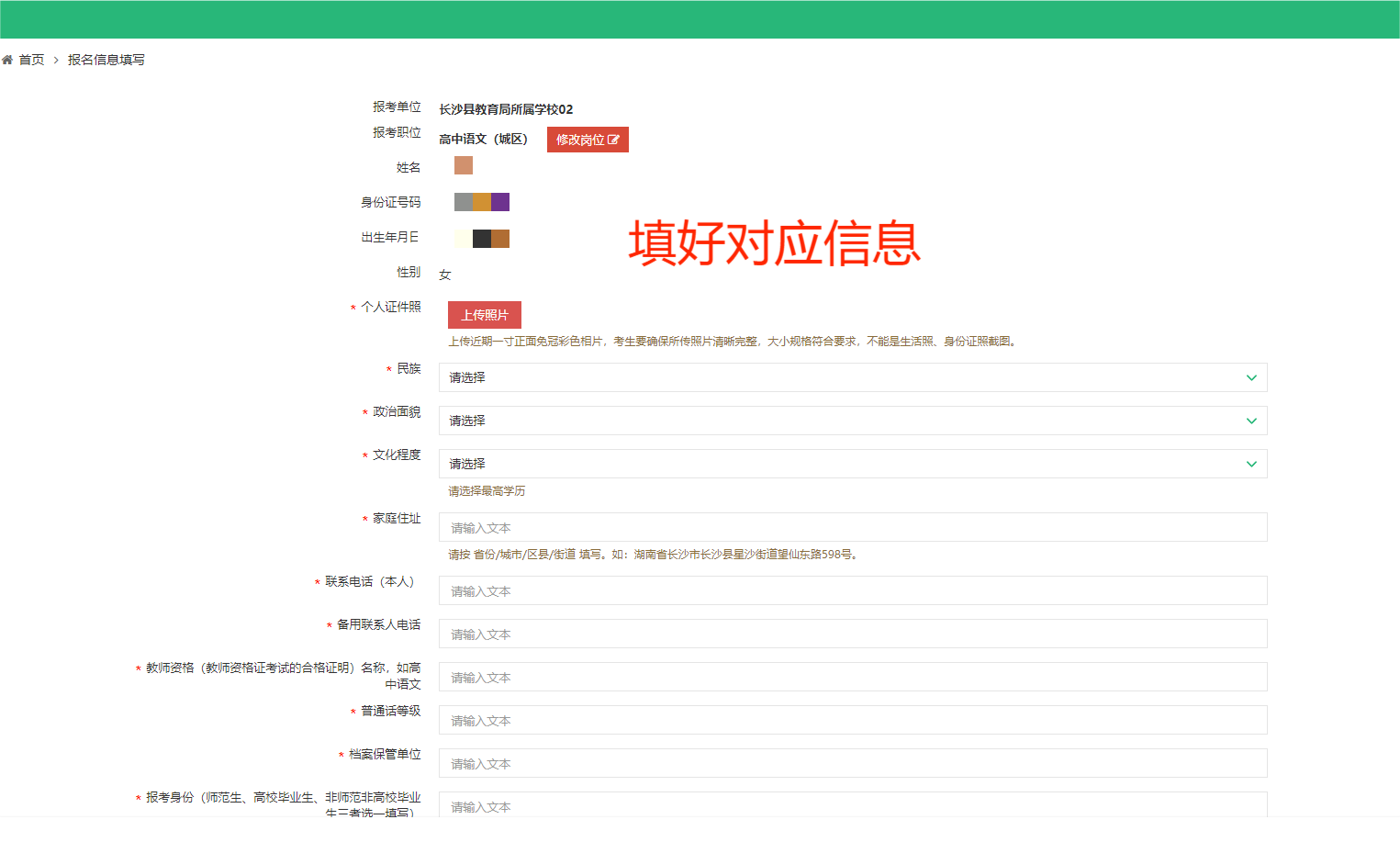The height and width of the screenshot is (842, 1400).
Task: Click the 政治面貌 field label
Action: (397, 411)
